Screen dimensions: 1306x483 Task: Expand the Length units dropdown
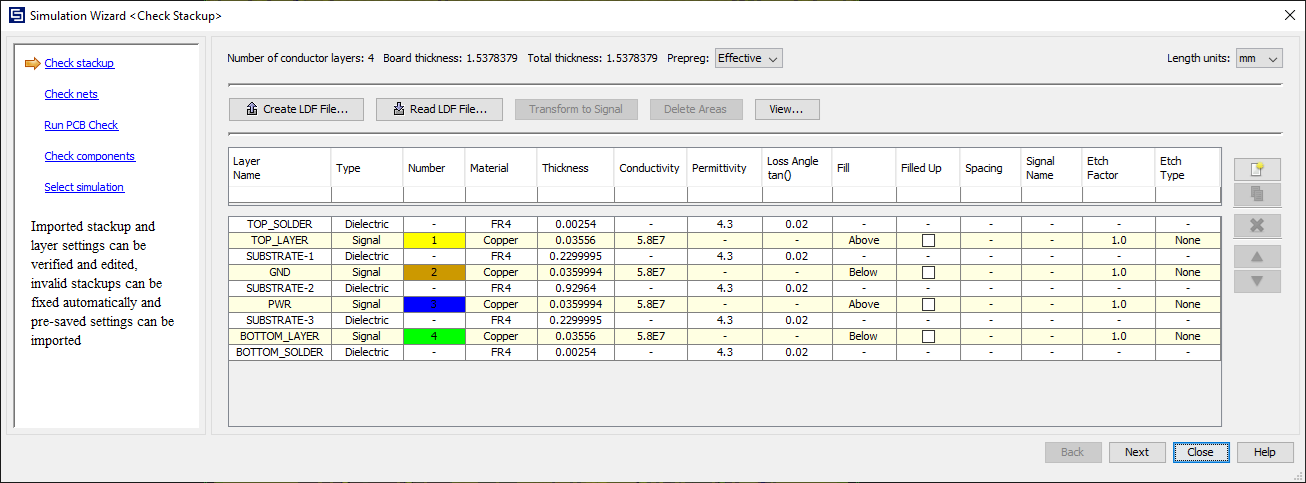[x=1258, y=59]
